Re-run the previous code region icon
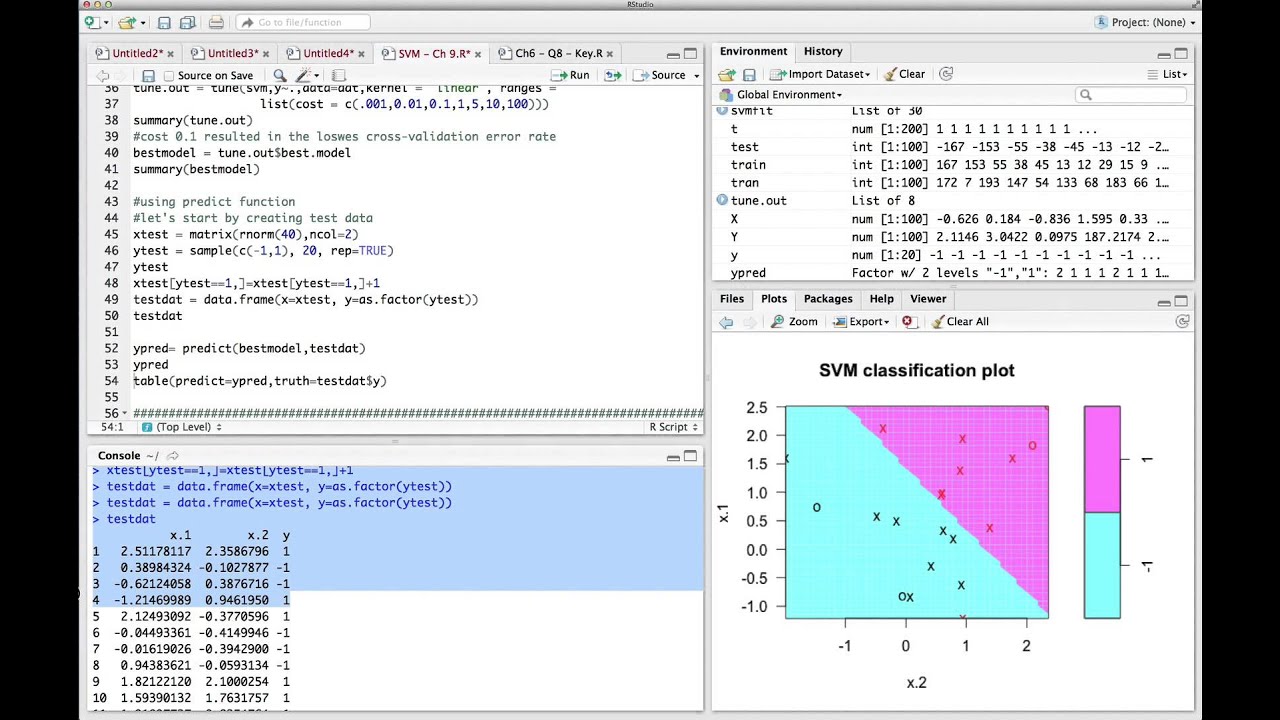The image size is (1280, 720). 613,75
